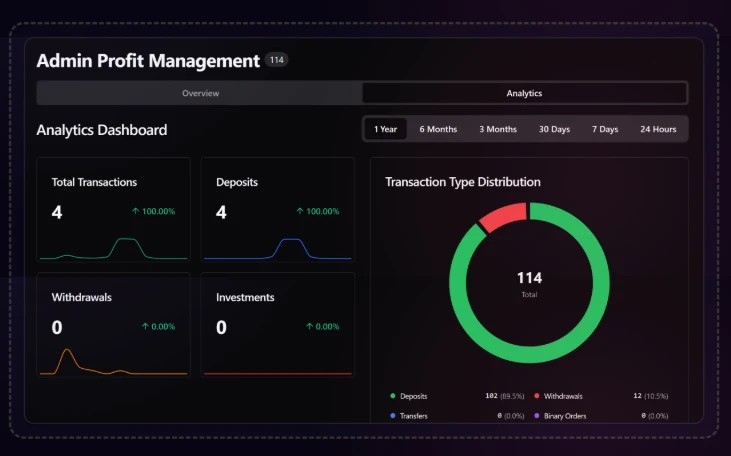Filter analytics by 30 Days
The width and height of the screenshot is (731, 456).
click(x=554, y=129)
